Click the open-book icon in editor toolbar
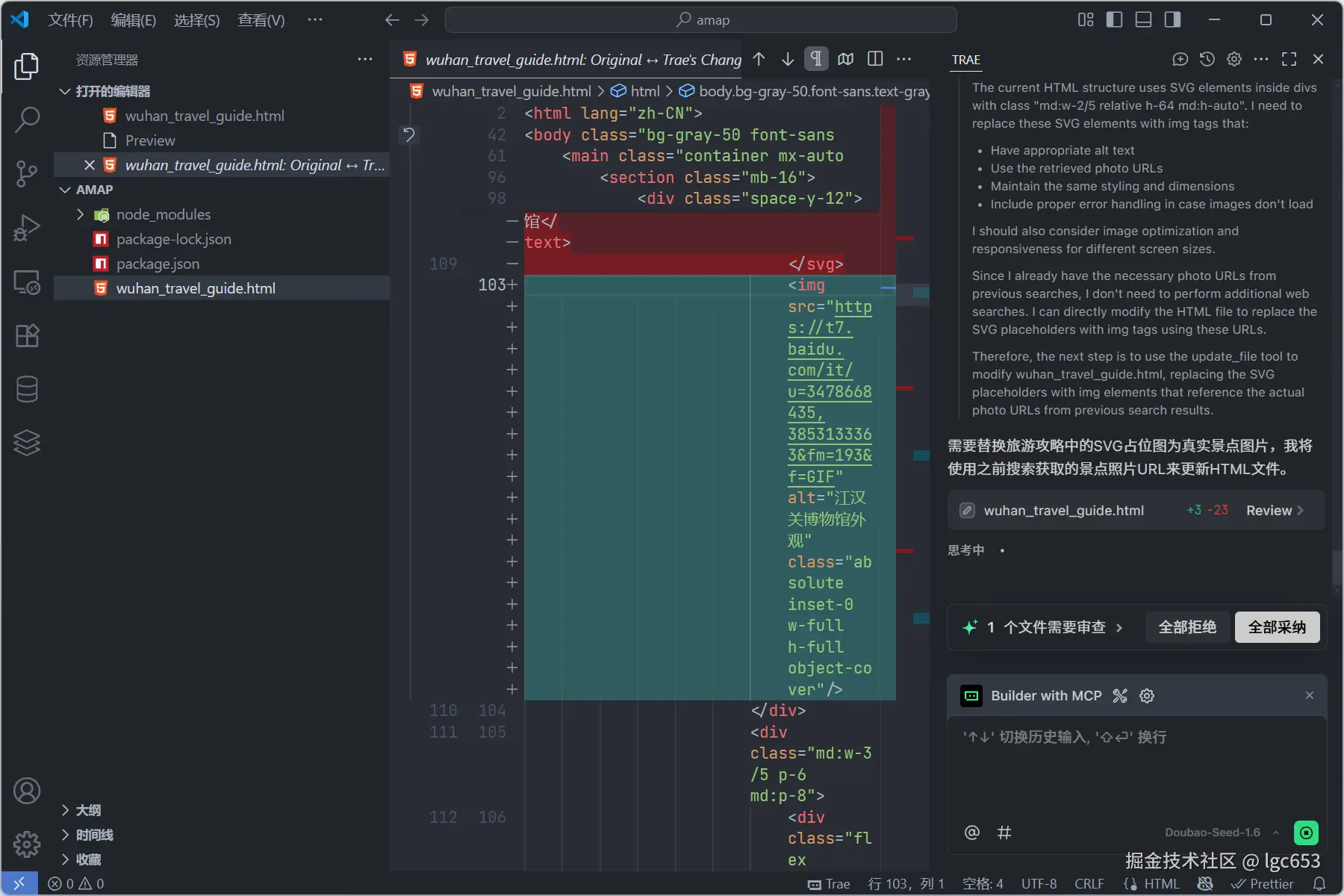 click(x=846, y=59)
